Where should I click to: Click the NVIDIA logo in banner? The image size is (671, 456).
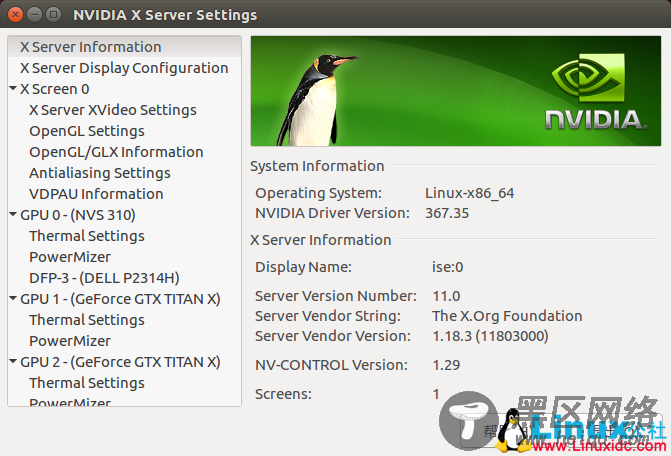coord(595,92)
